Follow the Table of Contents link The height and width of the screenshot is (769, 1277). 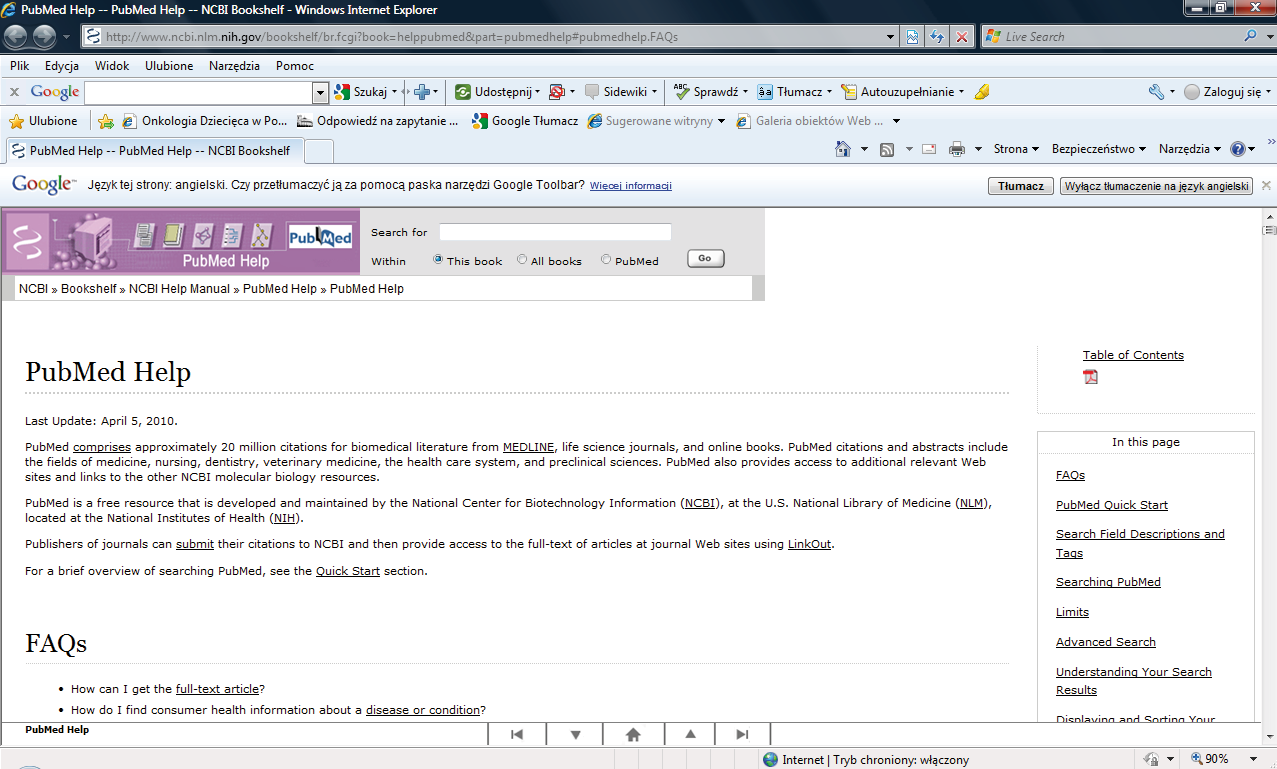click(x=1133, y=355)
